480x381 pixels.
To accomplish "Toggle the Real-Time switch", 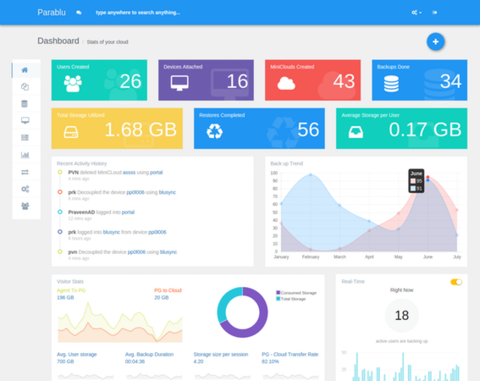I will click(456, 282).
